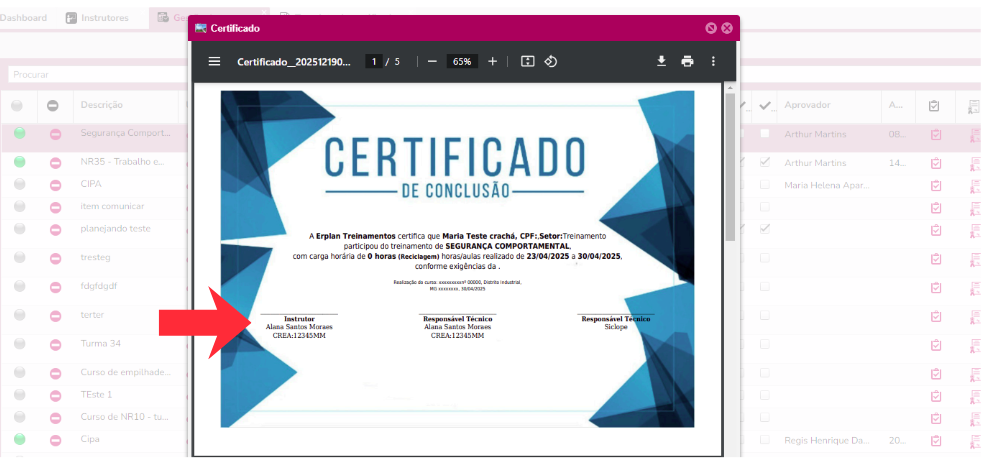
Task: Rotate the PDF document
Action: pyautogui.click(x=550, y=61)
